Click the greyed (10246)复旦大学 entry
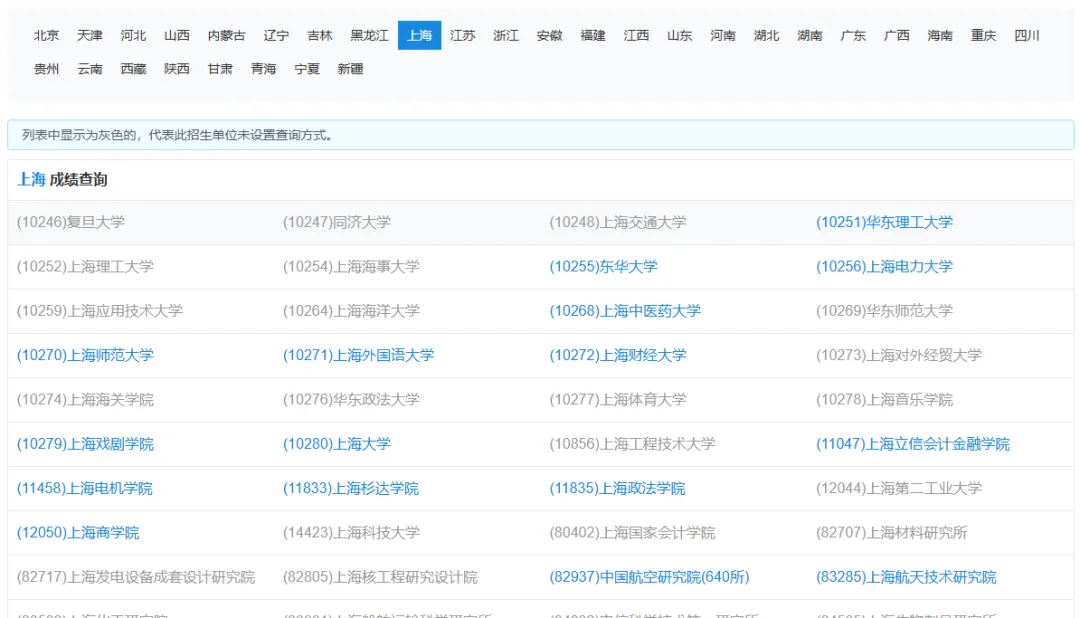The image size is (1080, 618). point(71,223)
